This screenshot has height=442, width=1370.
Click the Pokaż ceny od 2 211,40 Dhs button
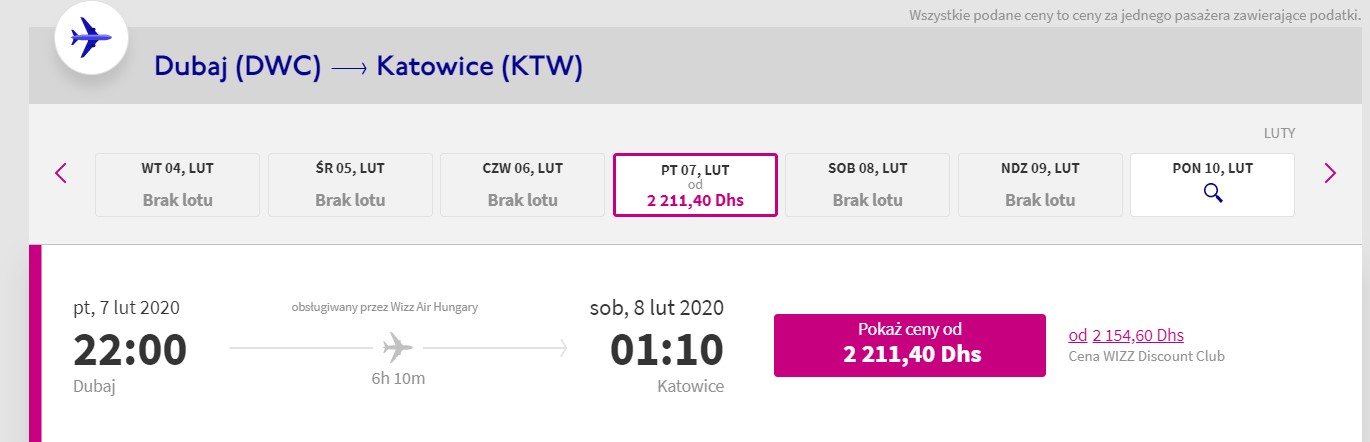pyautogui.click(x=910, y=345)
